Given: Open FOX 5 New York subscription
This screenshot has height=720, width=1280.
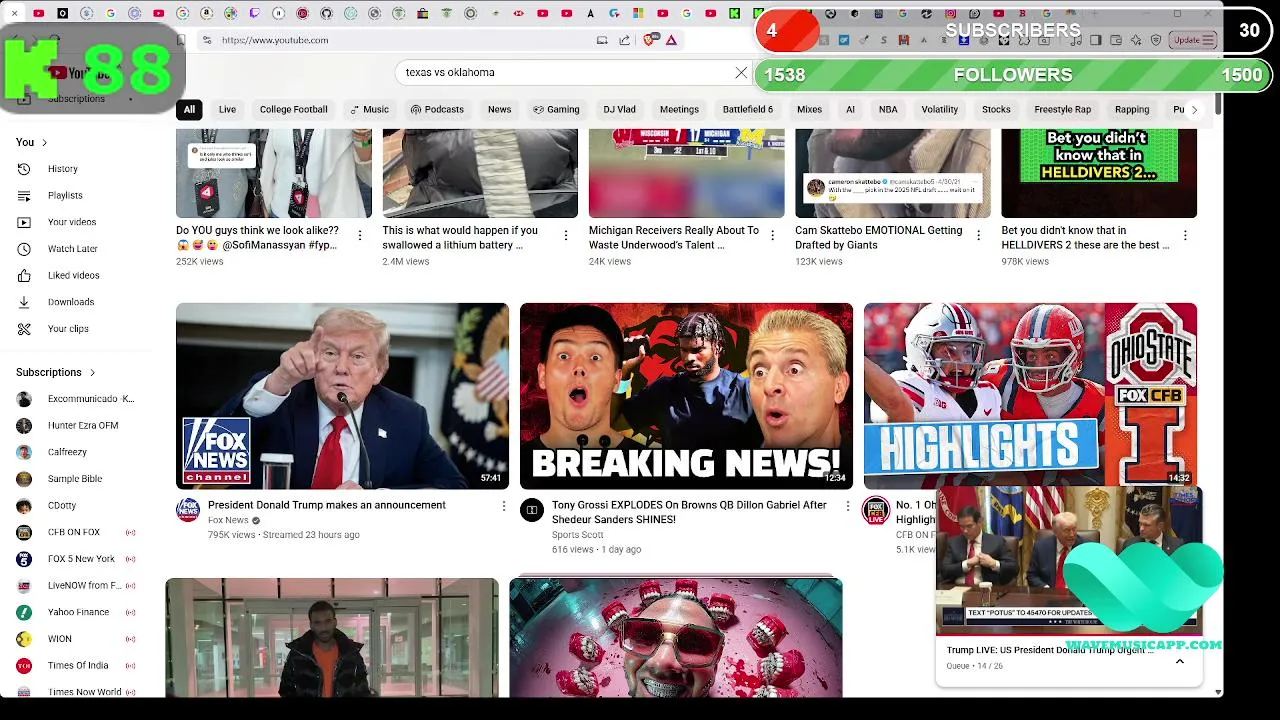Looking at the screenshot, I should click(x=76, y=559).
